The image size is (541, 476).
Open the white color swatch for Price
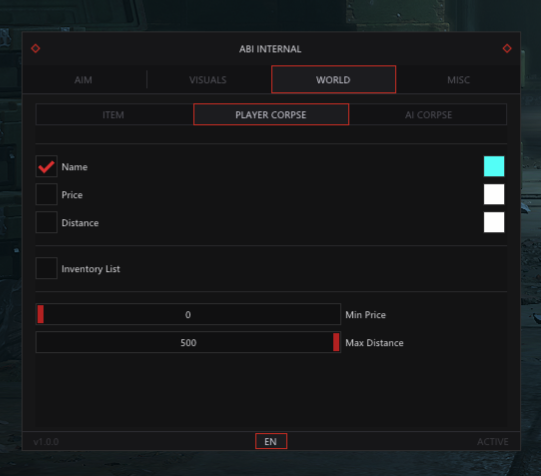coord(494,194)
